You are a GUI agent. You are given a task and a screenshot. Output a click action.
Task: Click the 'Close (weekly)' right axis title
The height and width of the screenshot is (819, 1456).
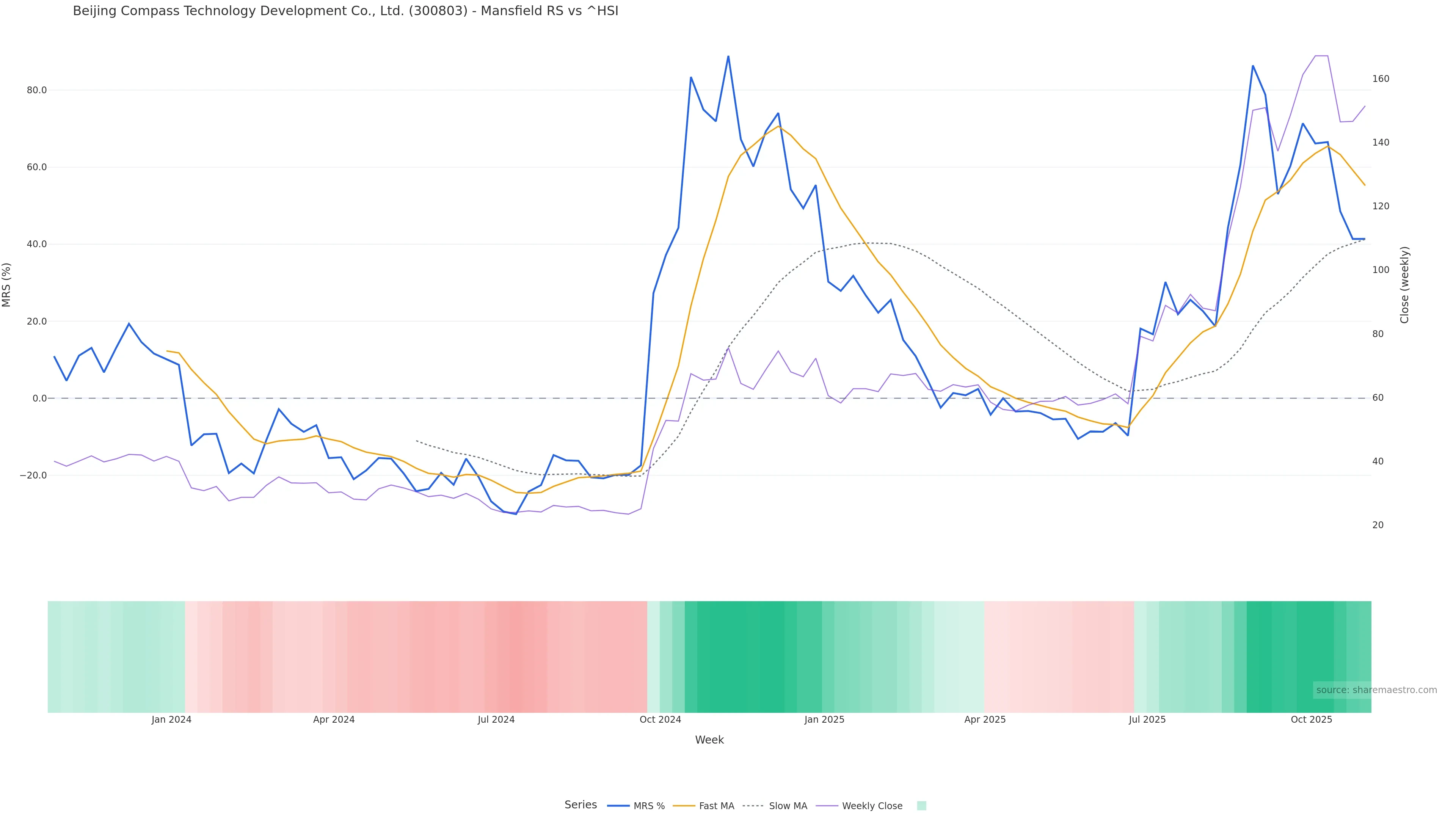[x=1404, y=285]
